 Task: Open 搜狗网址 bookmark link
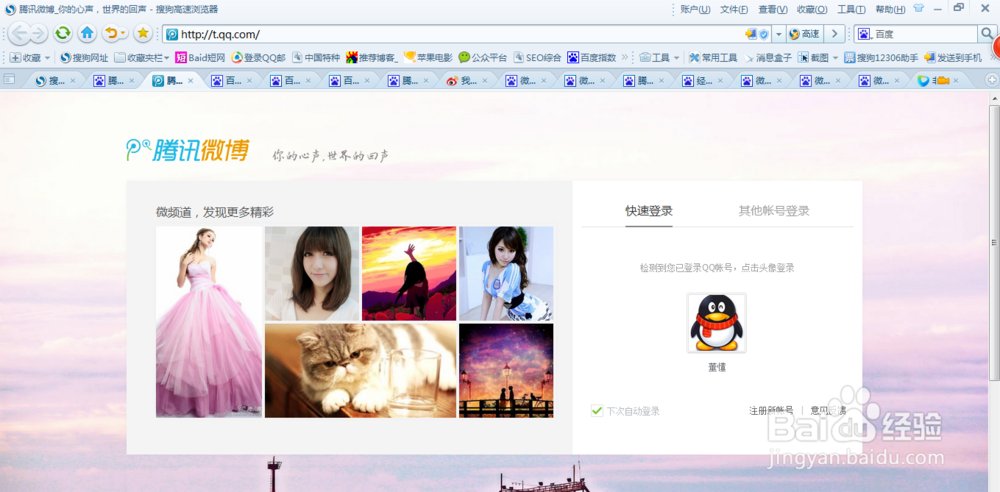coord(84,57)
